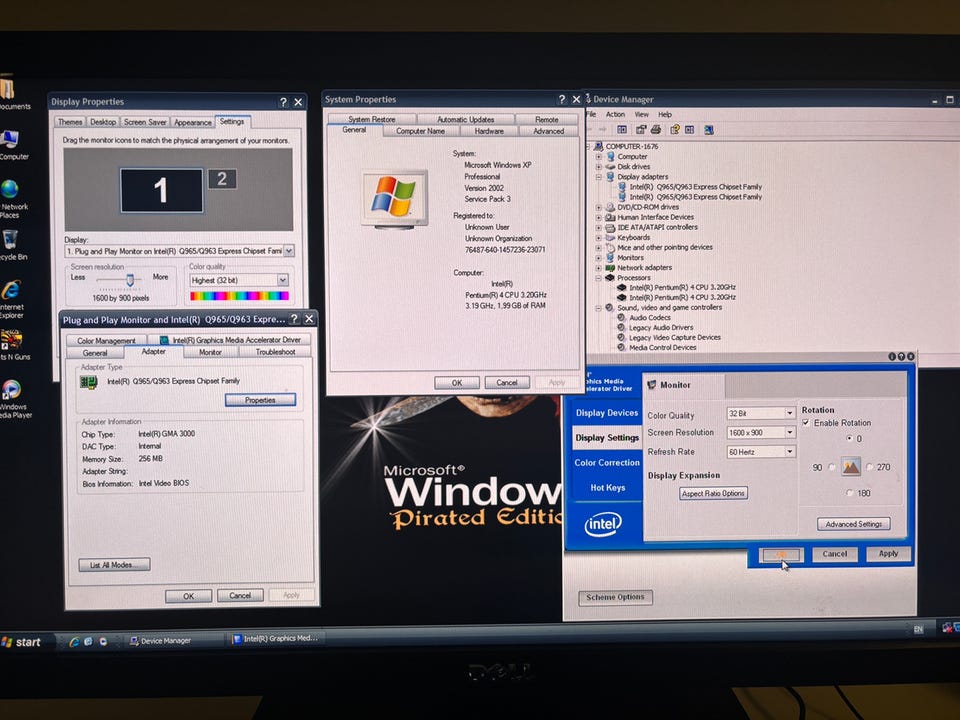Click Internet Explorer quick launch icon

pyautogui.click(x=74, y=642)
